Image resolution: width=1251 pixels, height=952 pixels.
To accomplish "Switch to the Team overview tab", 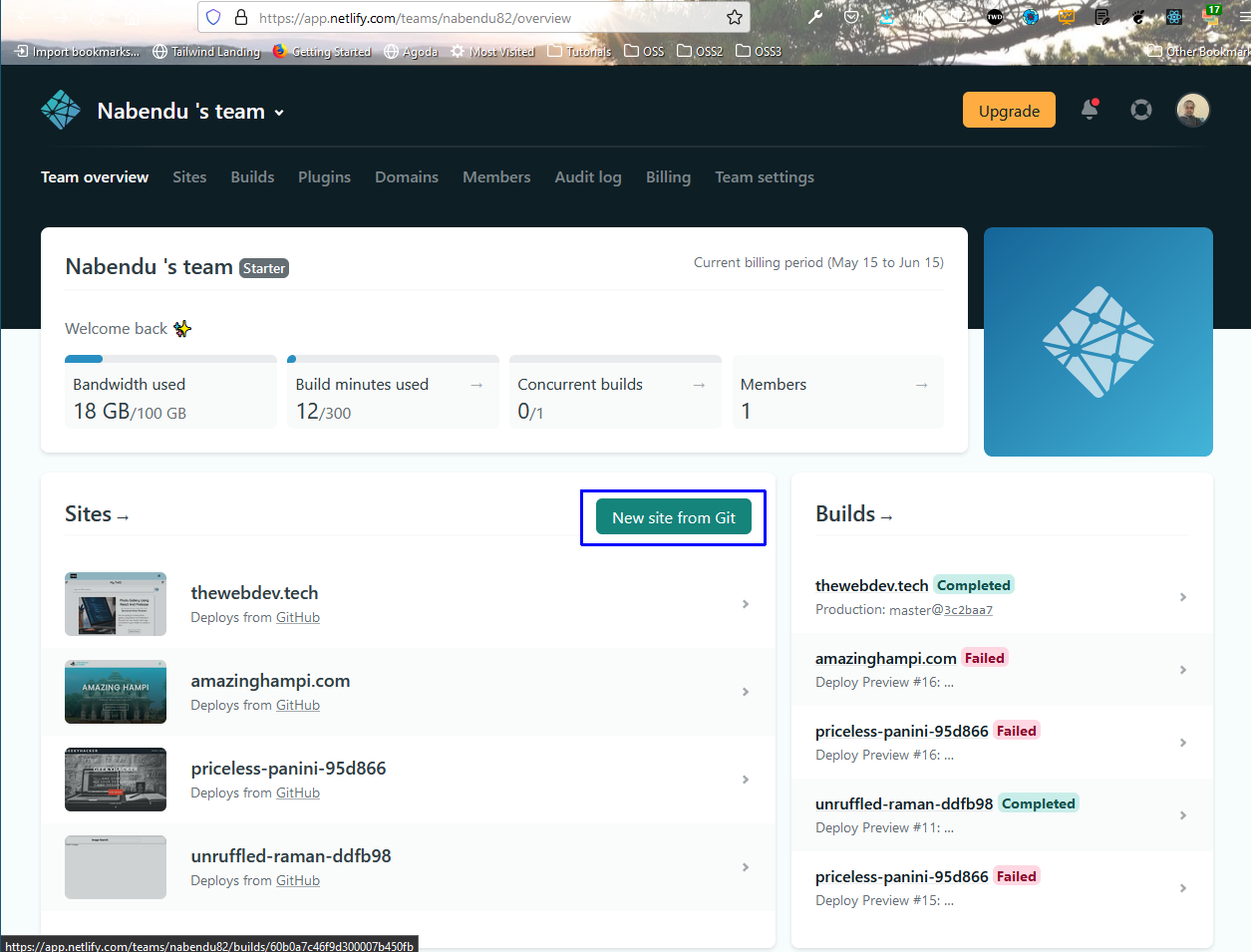I will (95, 177).
